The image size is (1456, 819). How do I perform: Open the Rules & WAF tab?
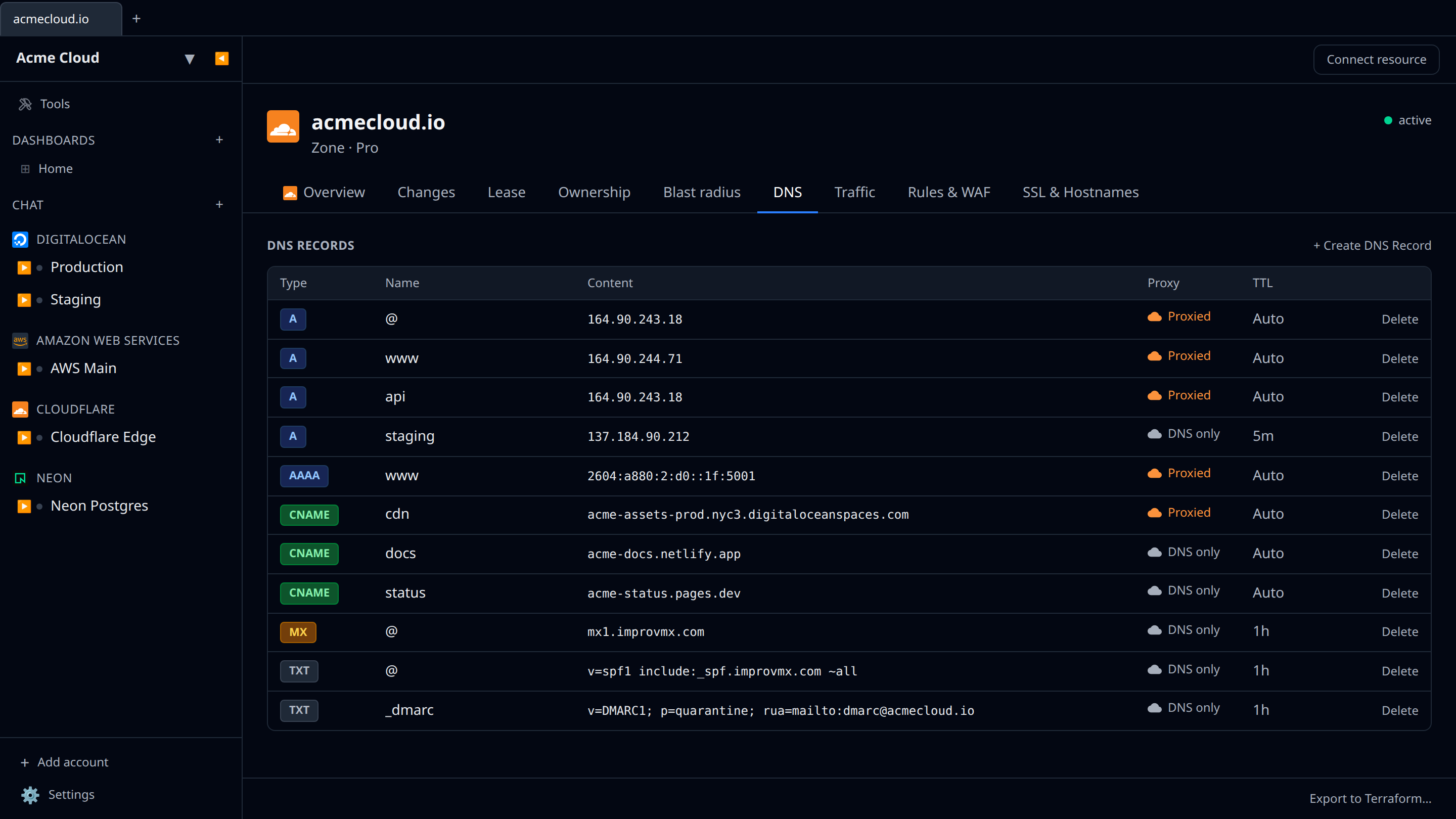(948, 192)
